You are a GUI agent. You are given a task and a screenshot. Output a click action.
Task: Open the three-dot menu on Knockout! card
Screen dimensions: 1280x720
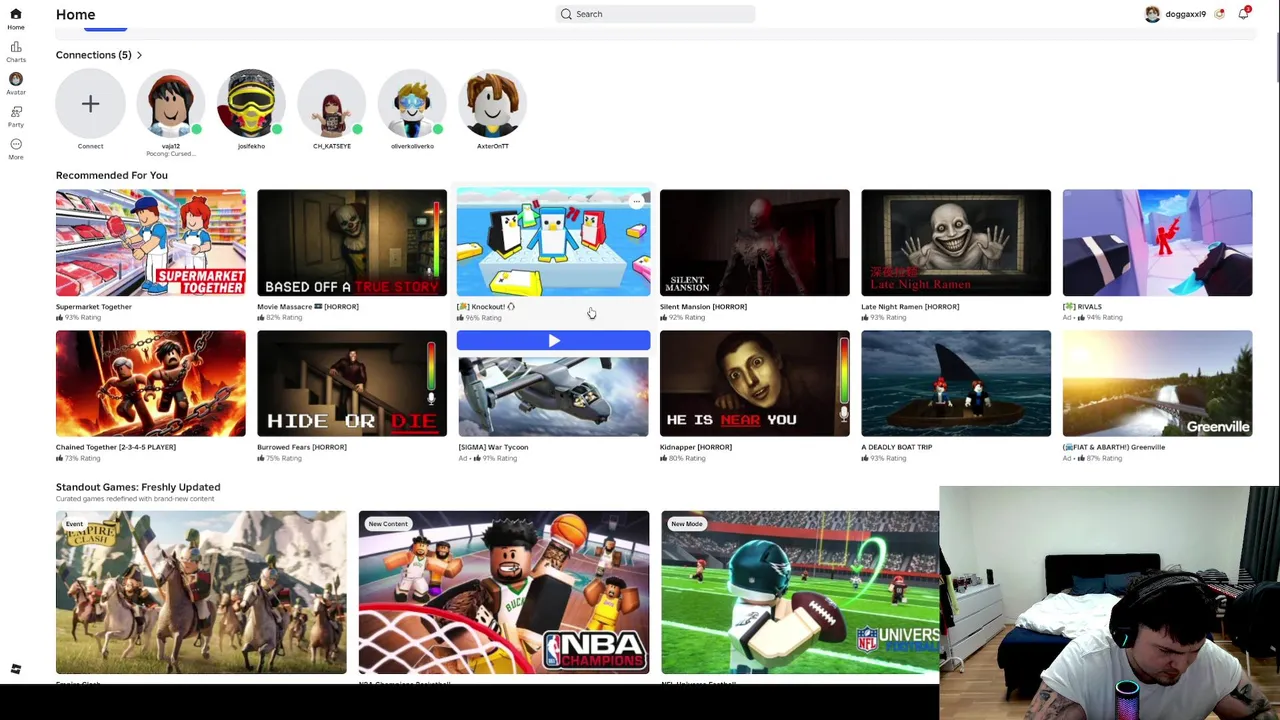[636, 202]
